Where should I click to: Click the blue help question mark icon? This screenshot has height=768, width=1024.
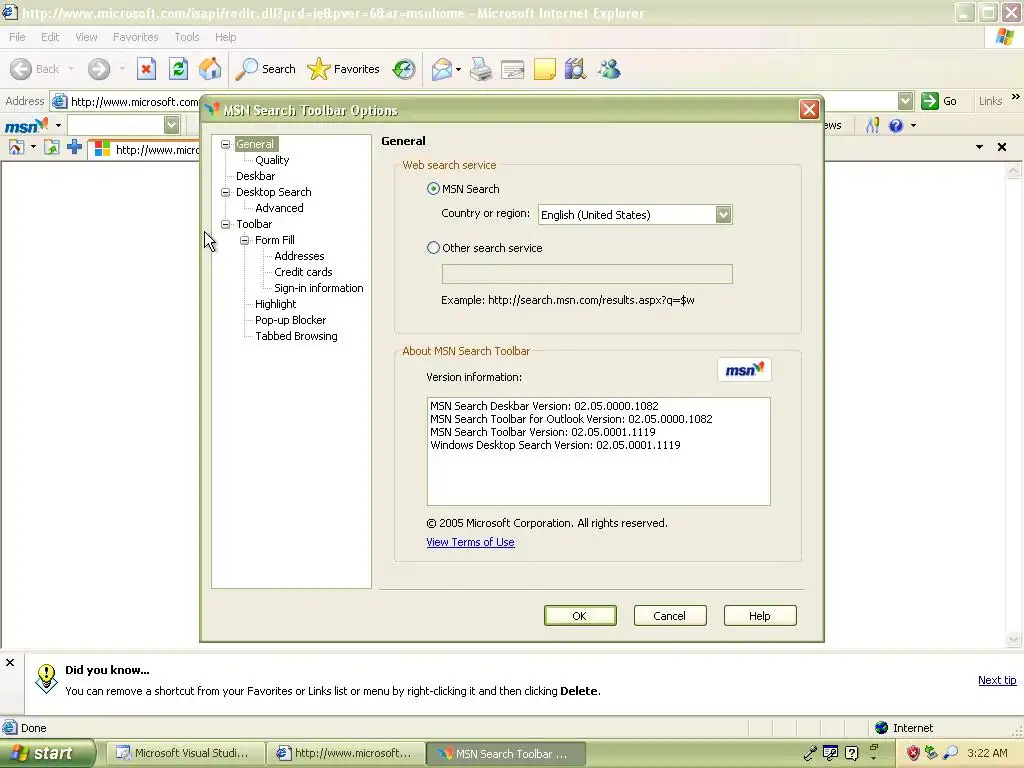pos(896,125)
